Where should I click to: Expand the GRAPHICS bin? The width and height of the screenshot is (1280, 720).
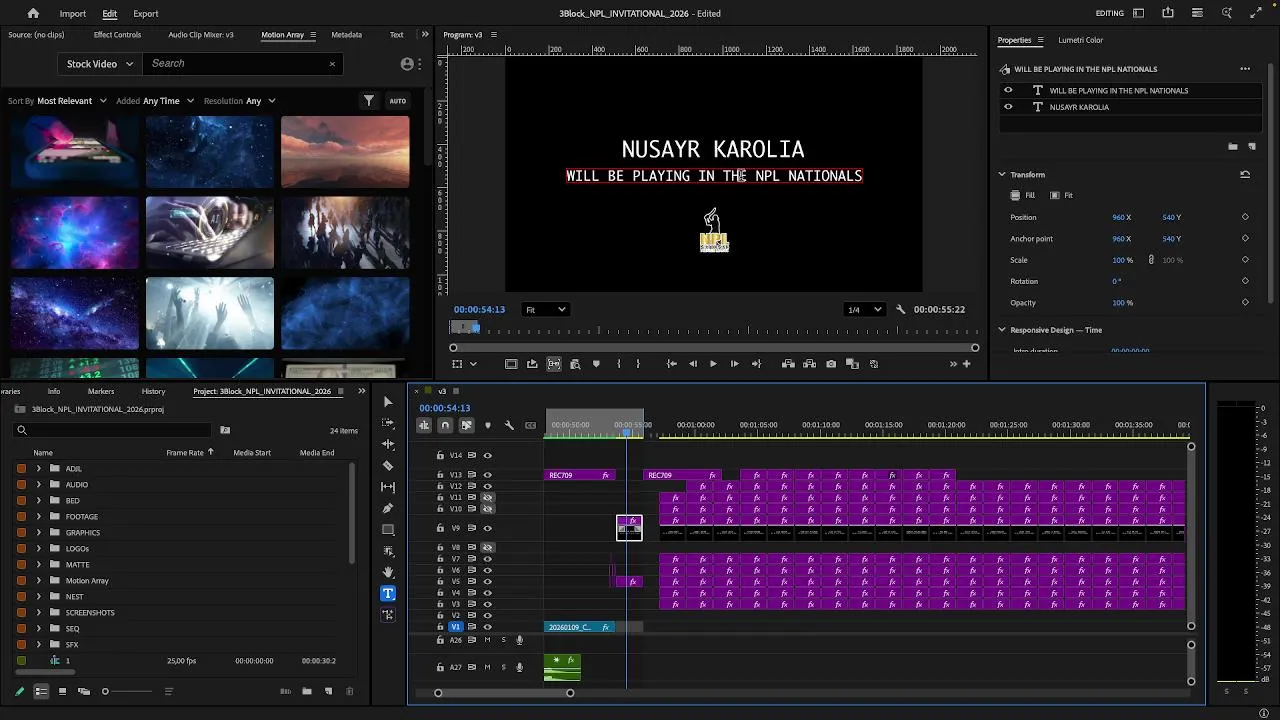pos(39,532)
